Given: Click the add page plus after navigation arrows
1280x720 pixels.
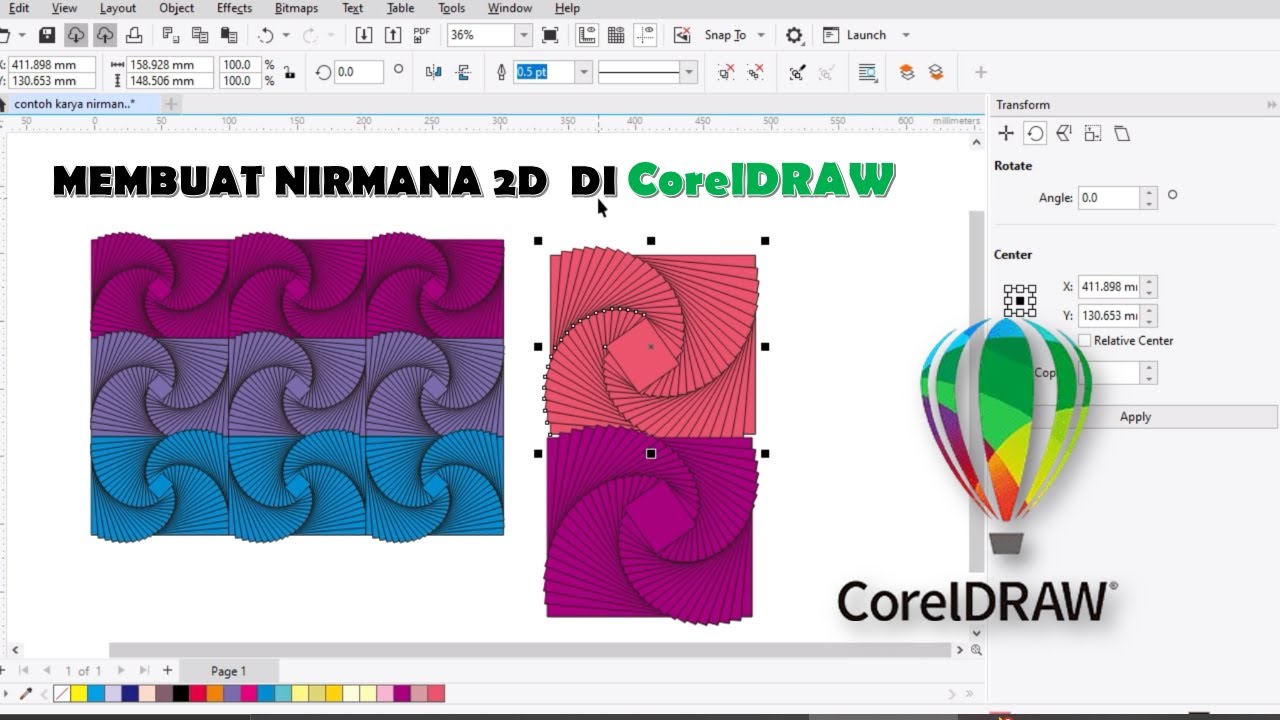Looking at the screenshot, I should tap(167, 670).
